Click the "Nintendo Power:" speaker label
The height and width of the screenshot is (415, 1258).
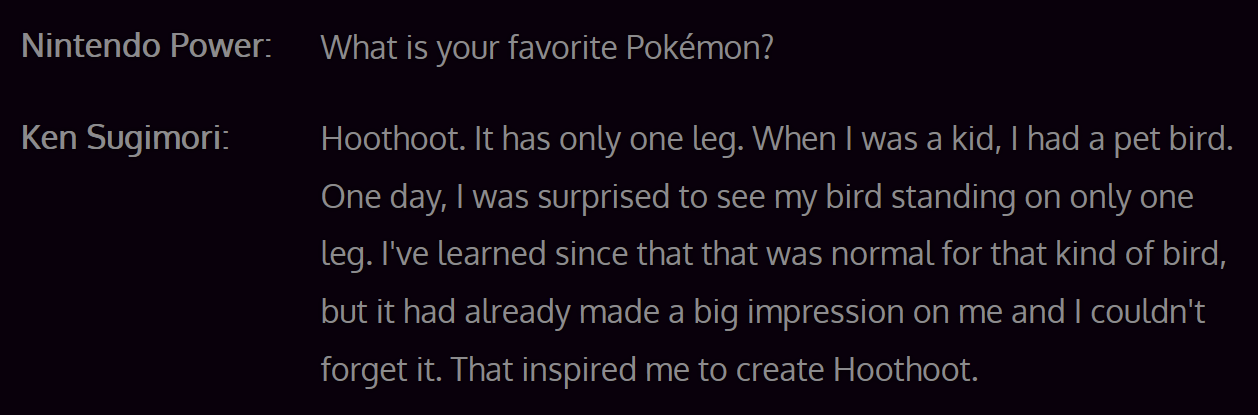pos(146,47)
